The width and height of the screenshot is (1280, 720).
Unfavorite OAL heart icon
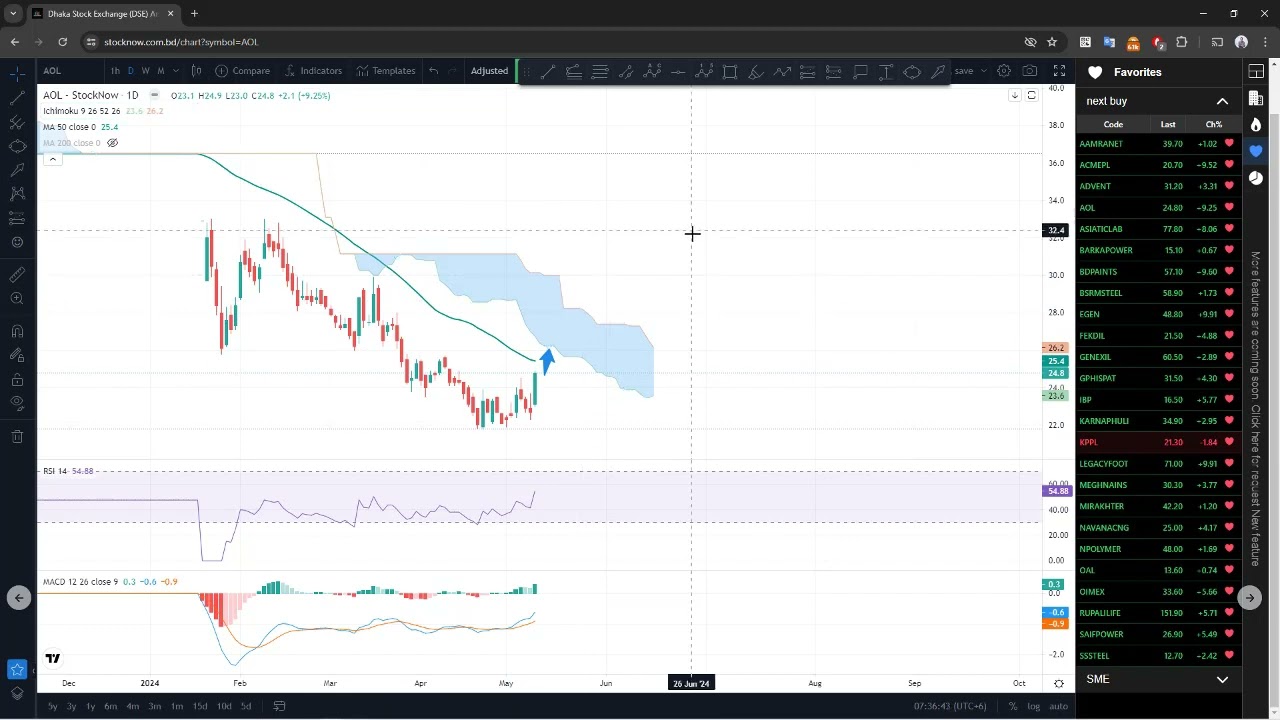pyautogui.click(x=1229, y=570)
